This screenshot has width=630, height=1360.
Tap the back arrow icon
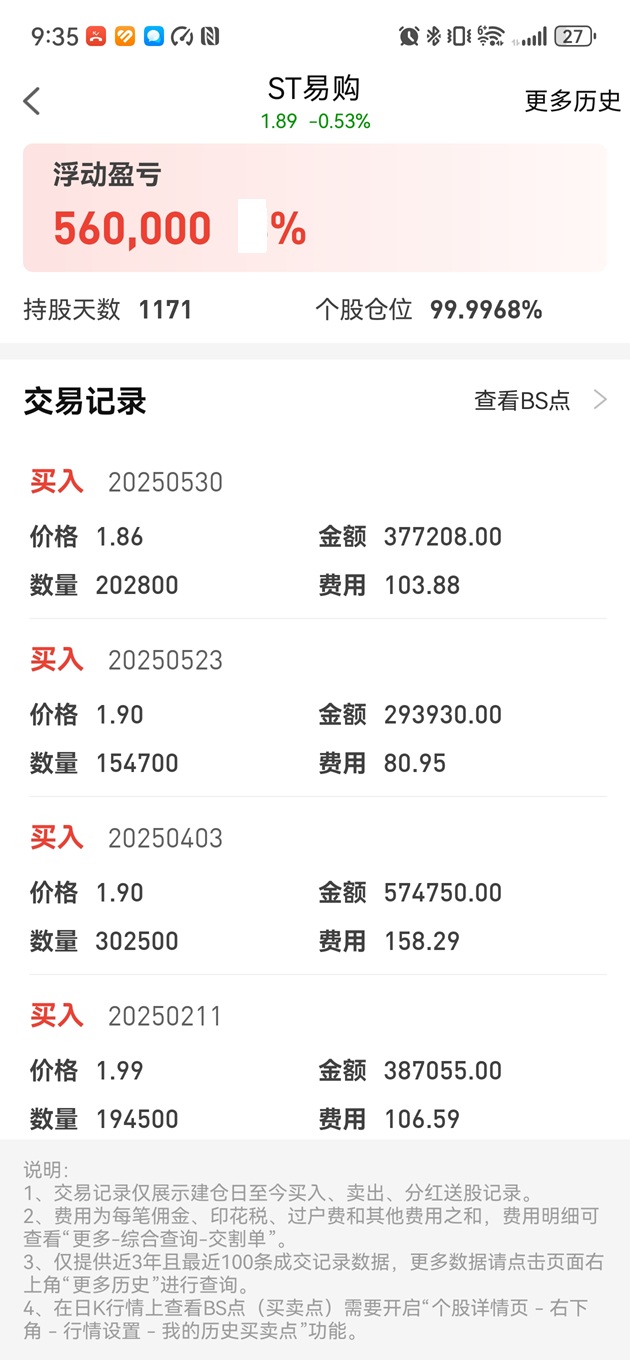pos(32,101)
